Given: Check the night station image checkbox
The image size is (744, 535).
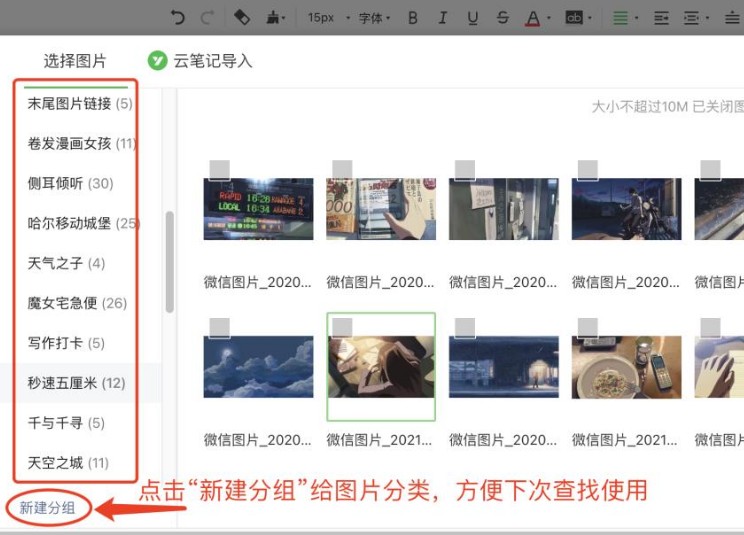Looking at the screenshot, I should tap(465, 328).
